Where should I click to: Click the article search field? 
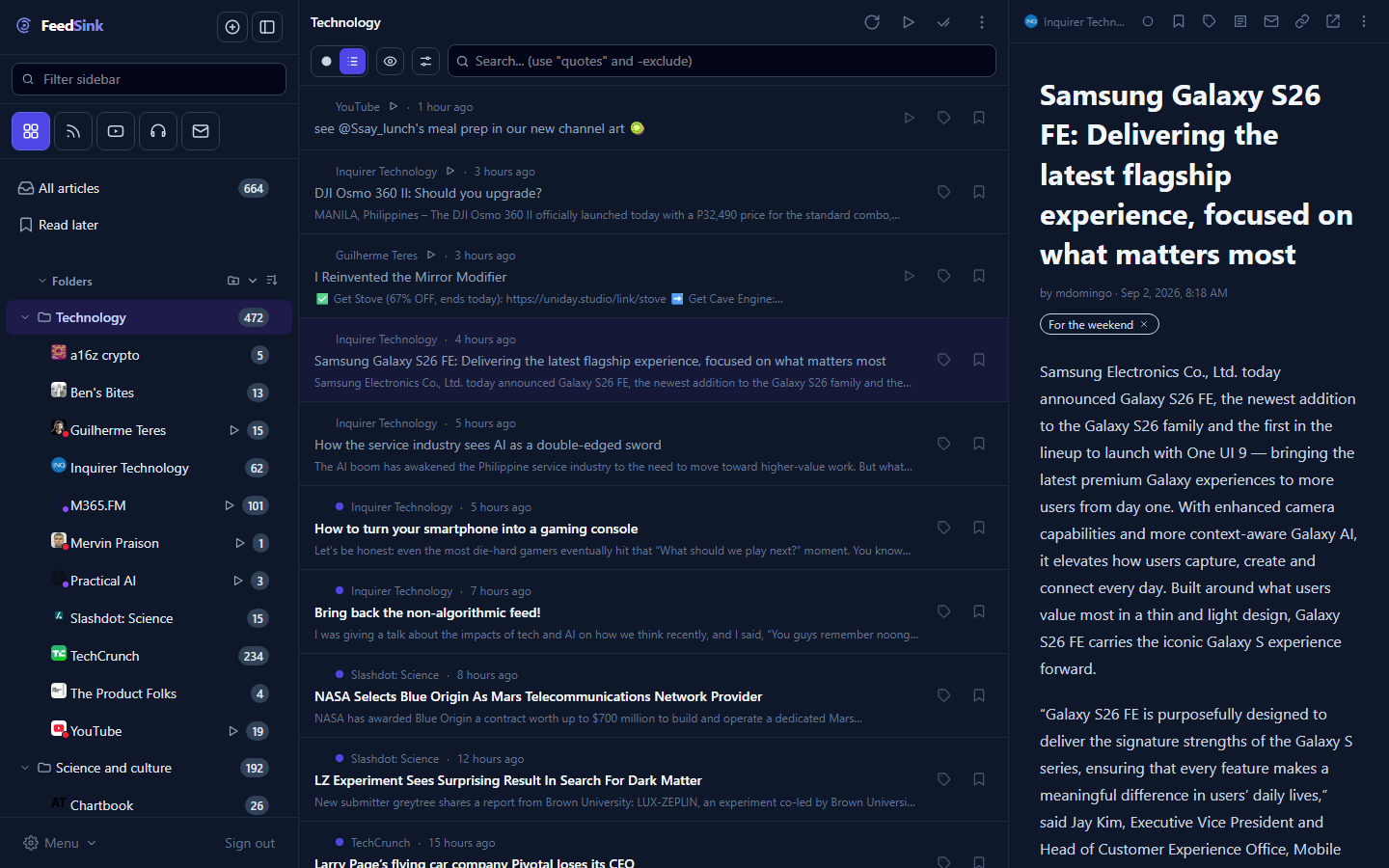coord(722,61)
